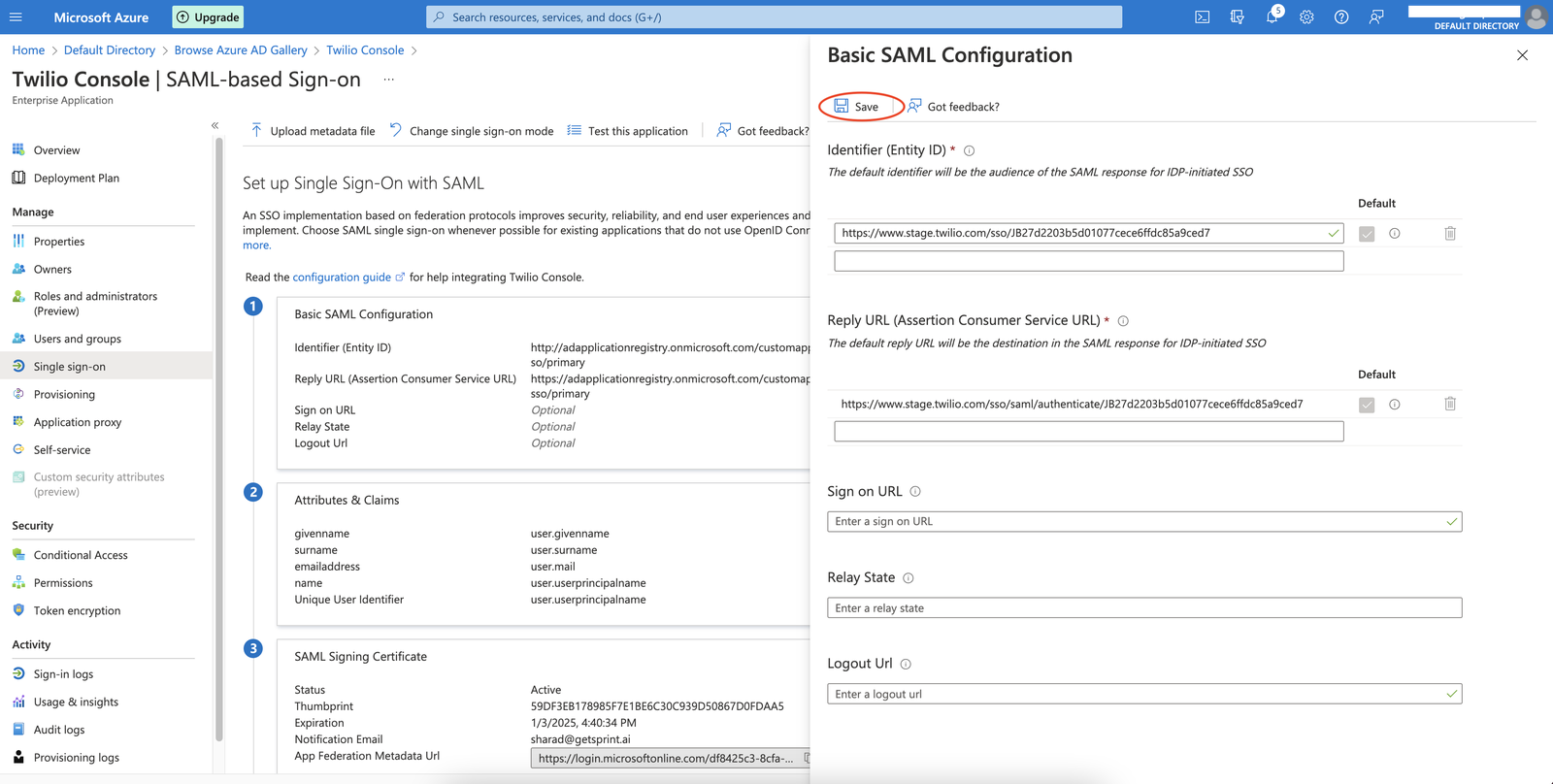Open the configuration guide link
The height and width of the screenshot is (784, 1553).
coord(342,278)
